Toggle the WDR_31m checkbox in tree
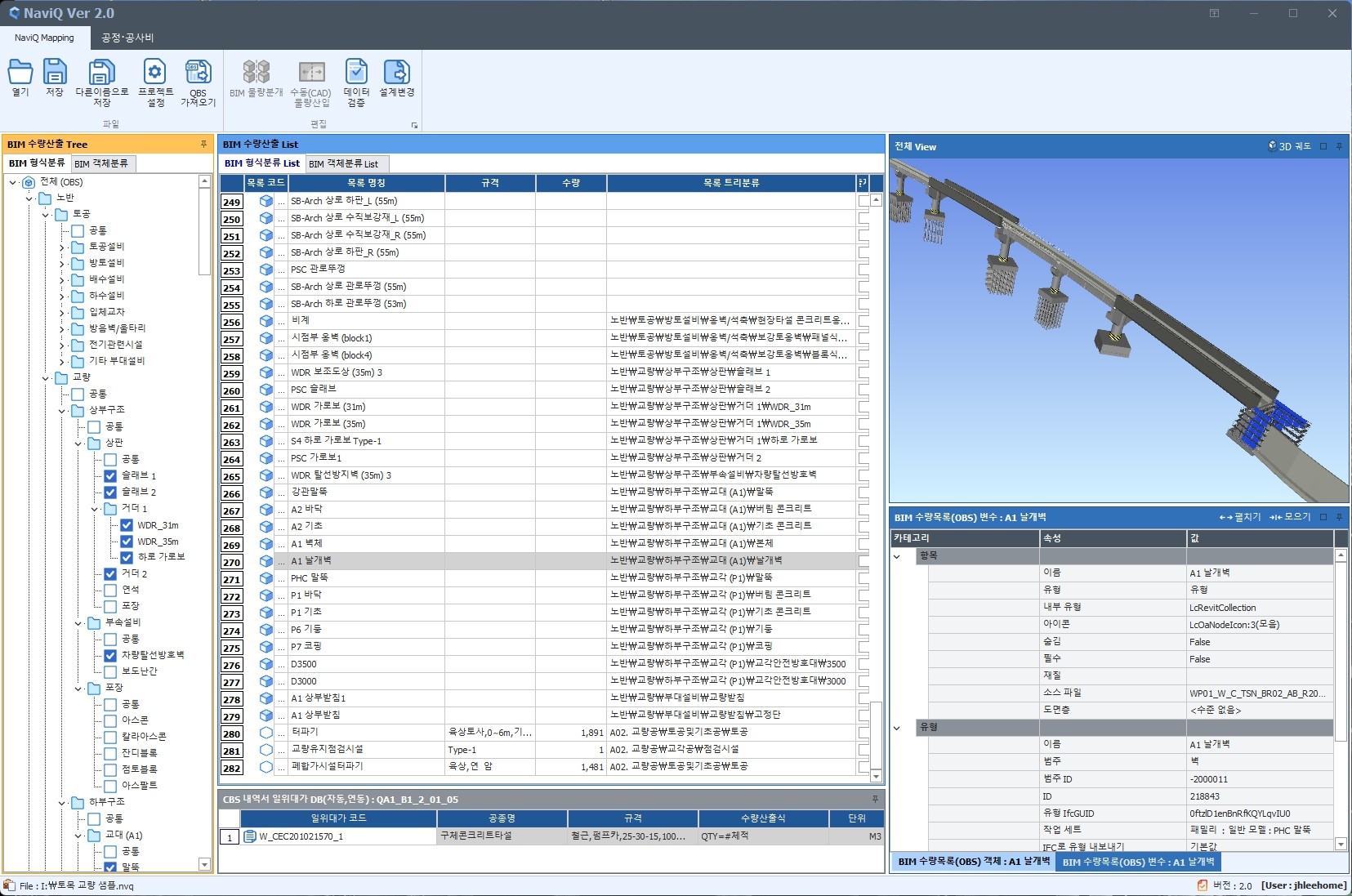This screenshot has height=896, width=1352. [127, 525]
